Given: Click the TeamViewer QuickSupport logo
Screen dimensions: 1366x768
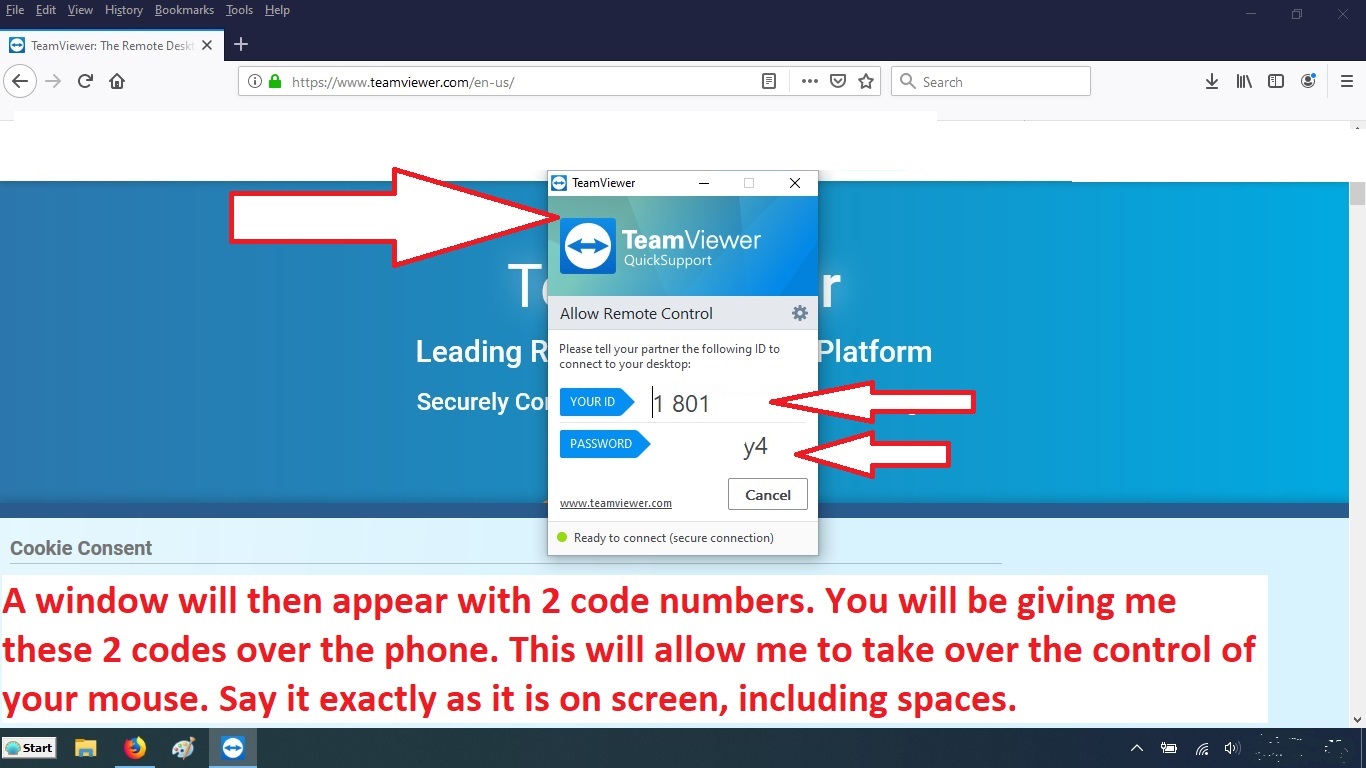Looking at the screenshot, I should point(587,246).
